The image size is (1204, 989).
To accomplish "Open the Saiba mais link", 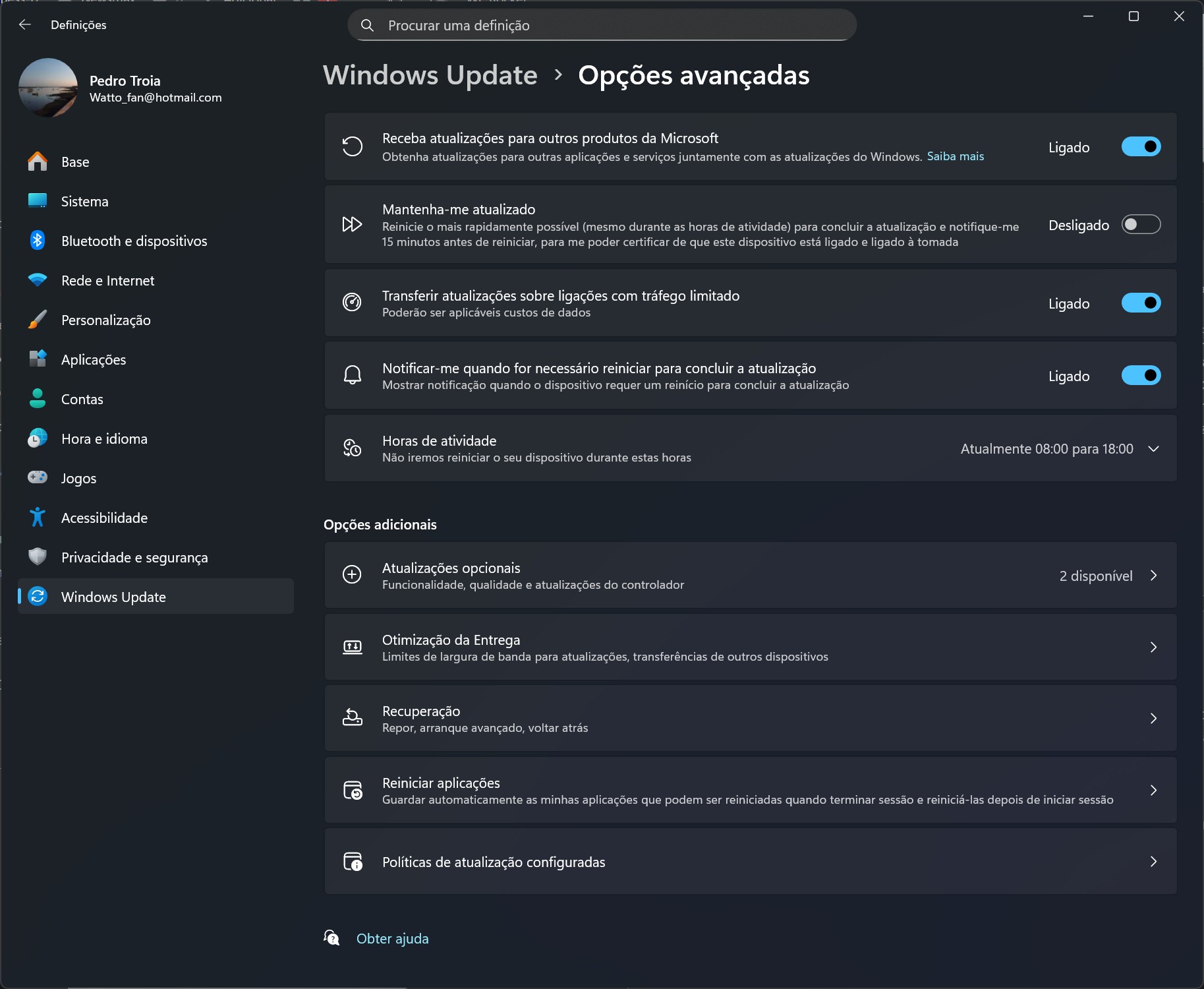I will click(x=955, y=156).
